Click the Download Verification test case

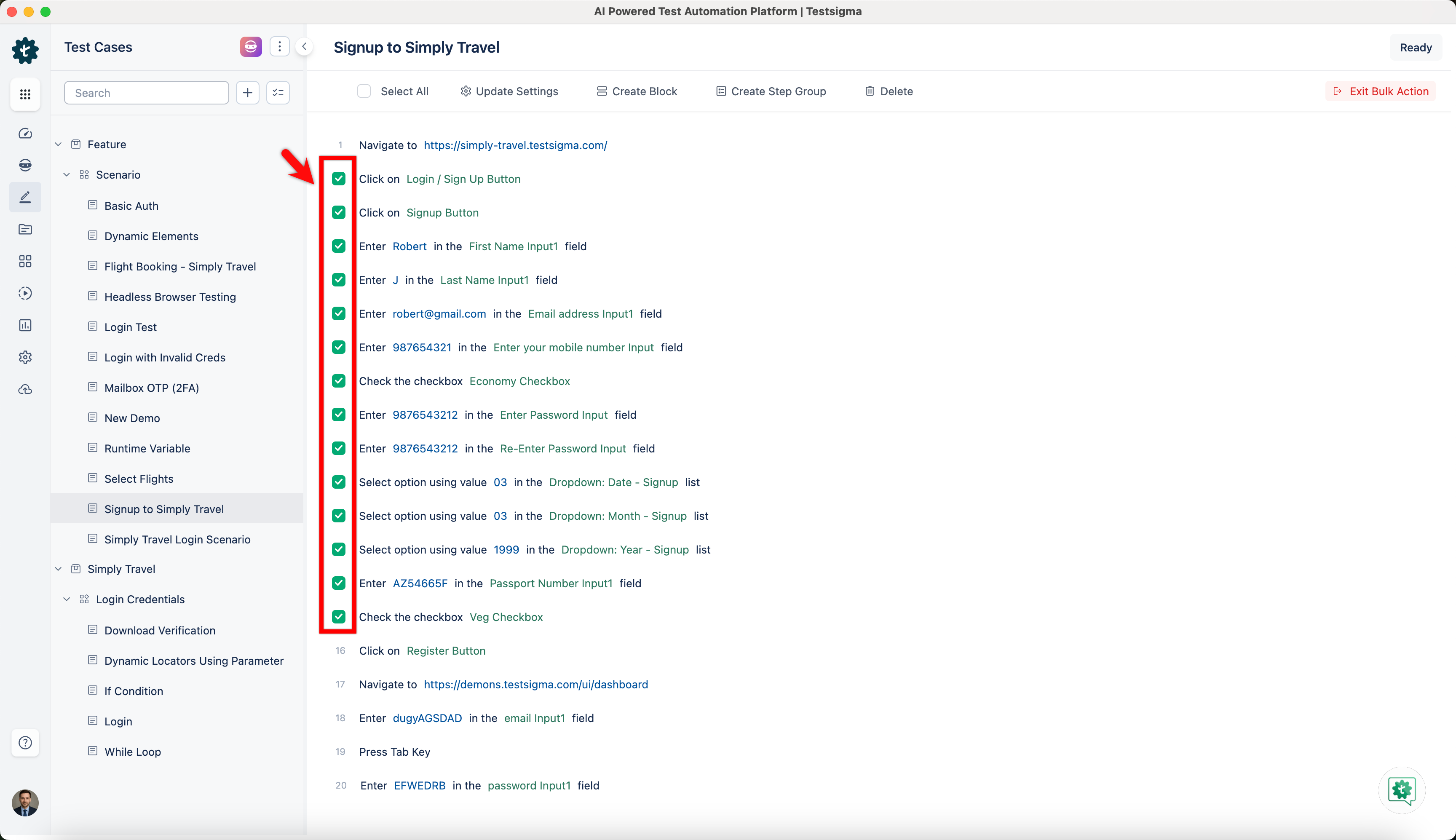160,631
